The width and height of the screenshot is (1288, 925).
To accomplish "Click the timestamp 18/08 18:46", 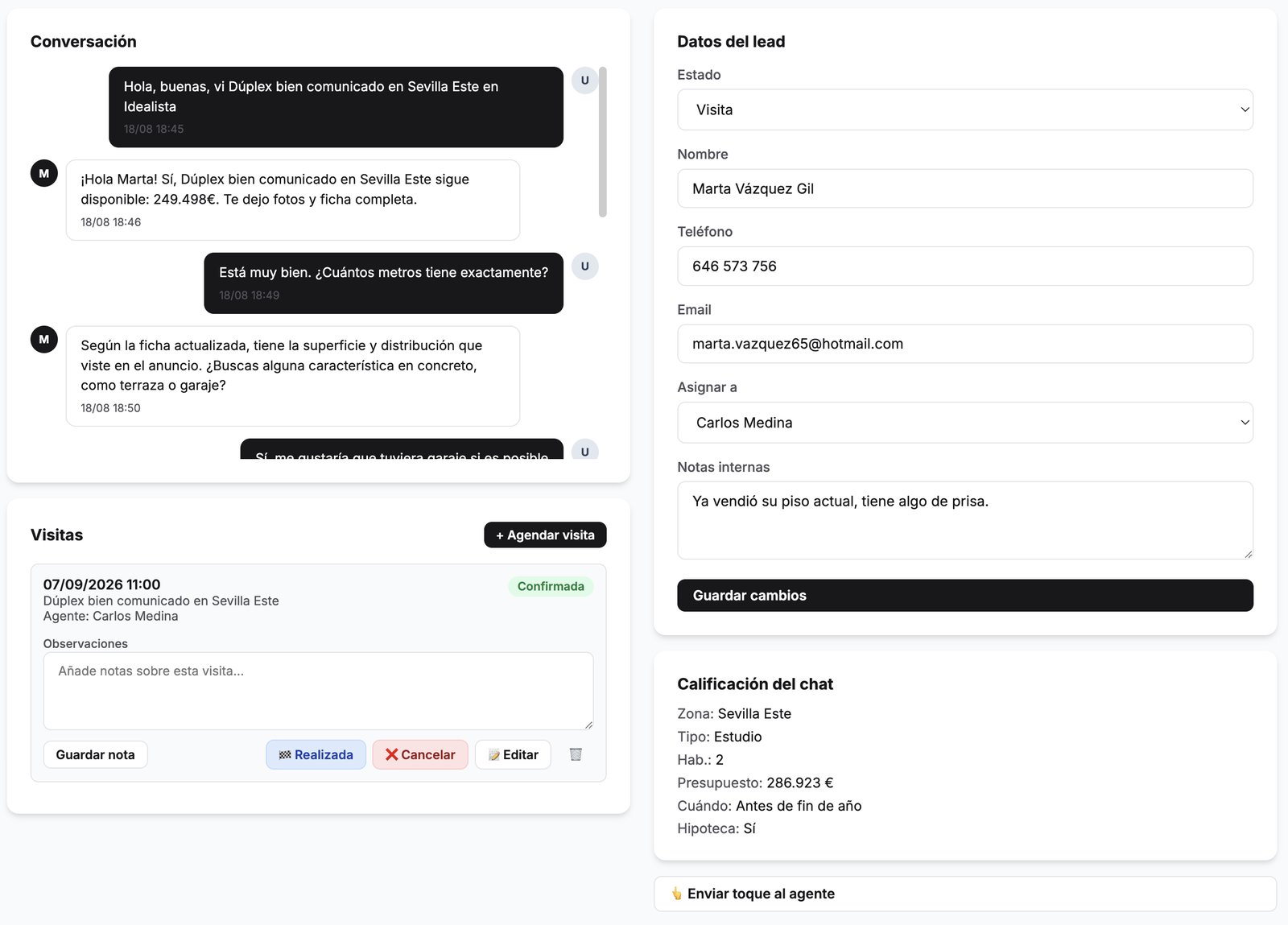I will tap(111, 222).
